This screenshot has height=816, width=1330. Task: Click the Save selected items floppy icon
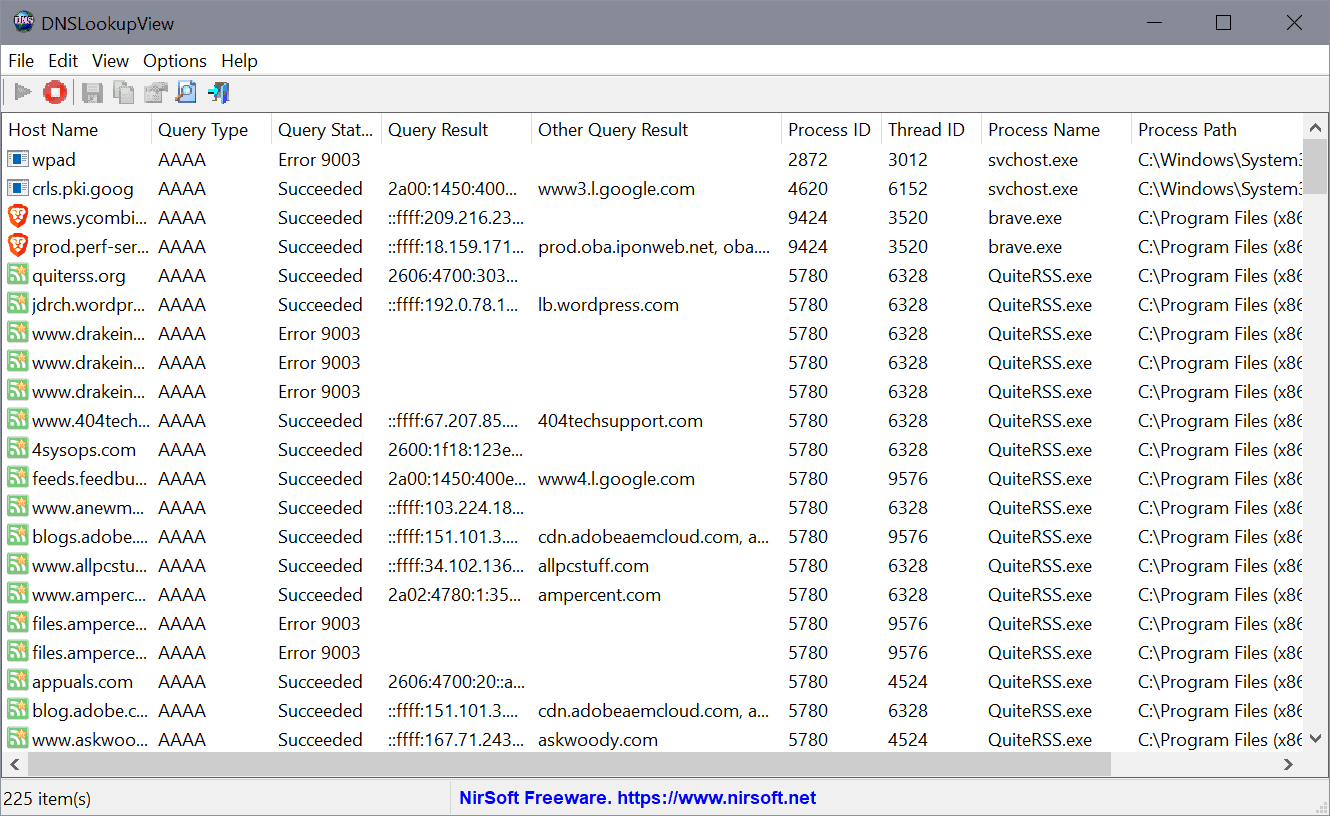(x=92, y=93)
